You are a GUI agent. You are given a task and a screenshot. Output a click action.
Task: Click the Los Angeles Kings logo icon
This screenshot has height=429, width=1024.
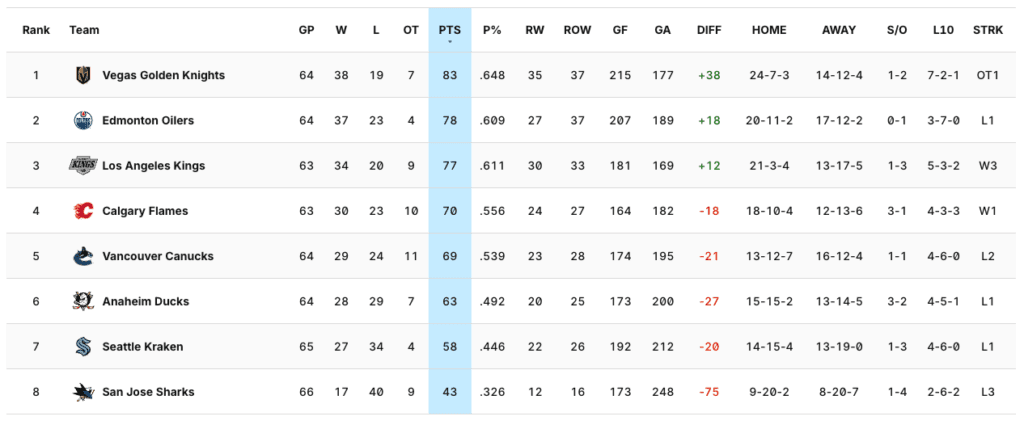83,165
